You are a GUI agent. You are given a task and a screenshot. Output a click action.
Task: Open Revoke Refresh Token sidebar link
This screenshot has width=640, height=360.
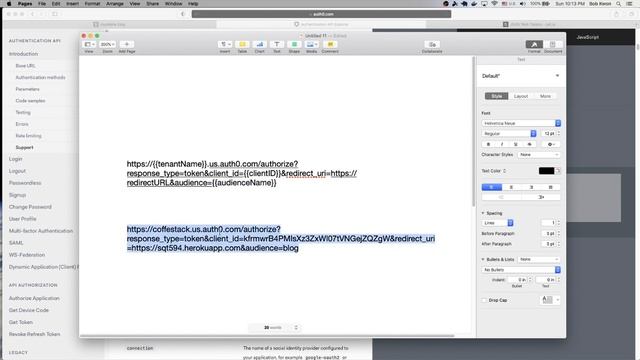[x=35, y=334]
